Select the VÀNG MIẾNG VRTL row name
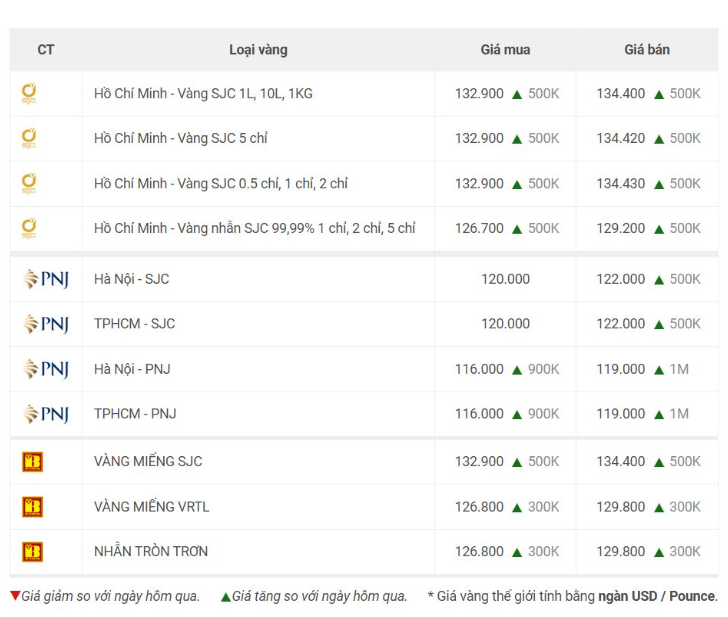This screenshot has height=617, width=728. click(152, 507)
